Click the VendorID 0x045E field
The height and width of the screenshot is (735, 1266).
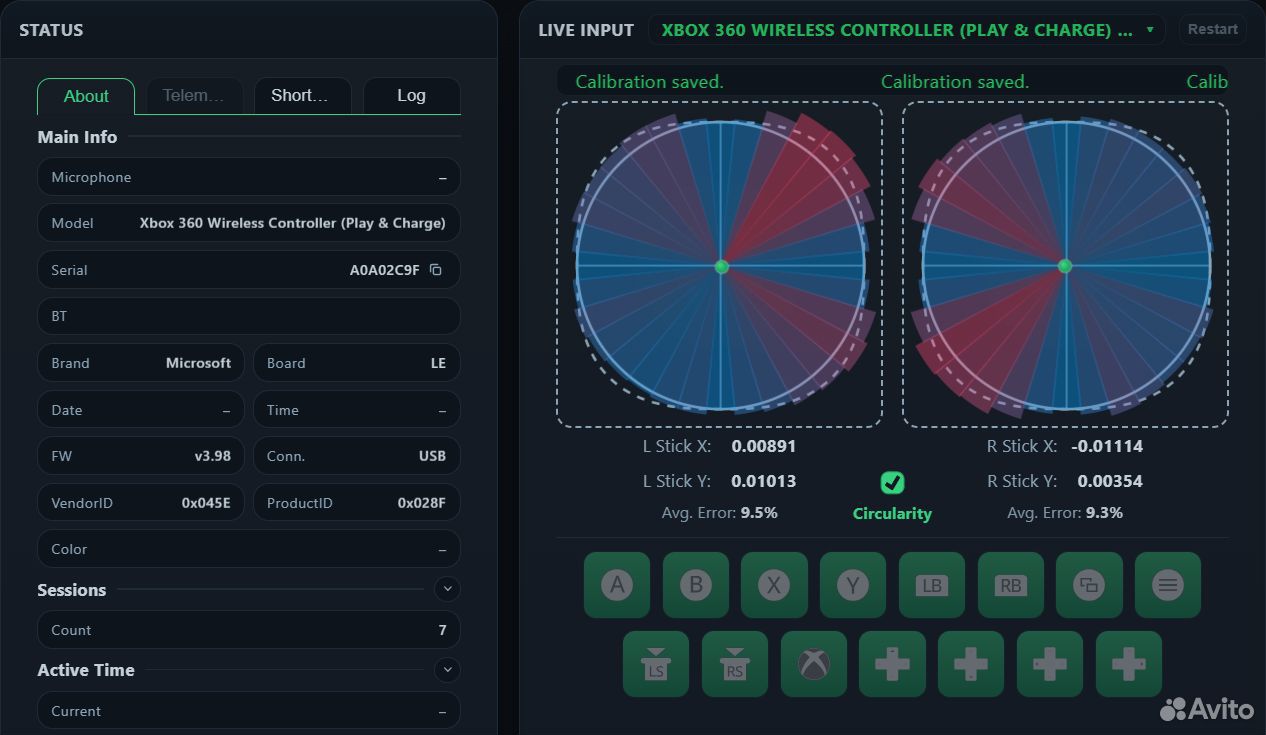tap(141, 503)
